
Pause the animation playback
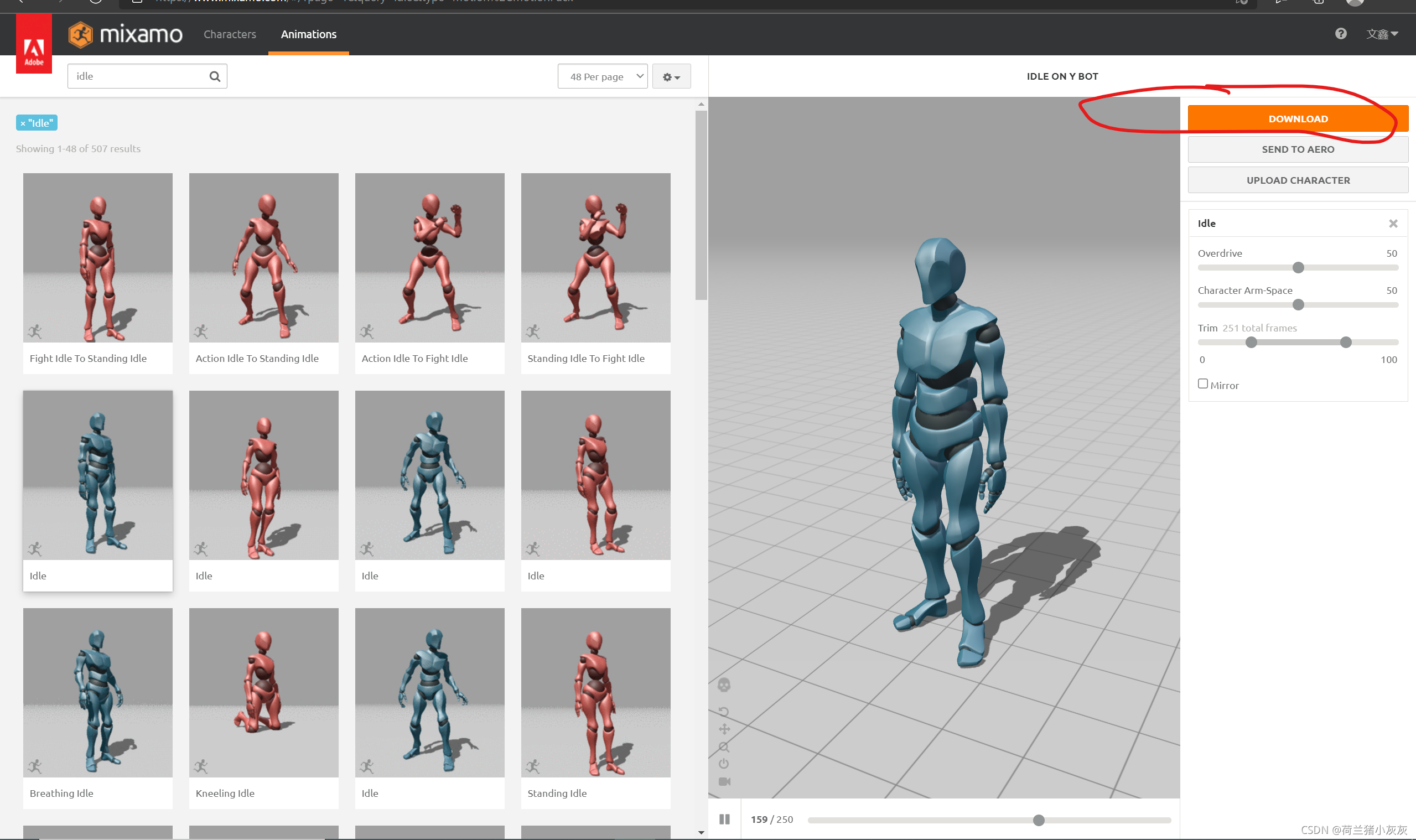(x=724, y=819)
